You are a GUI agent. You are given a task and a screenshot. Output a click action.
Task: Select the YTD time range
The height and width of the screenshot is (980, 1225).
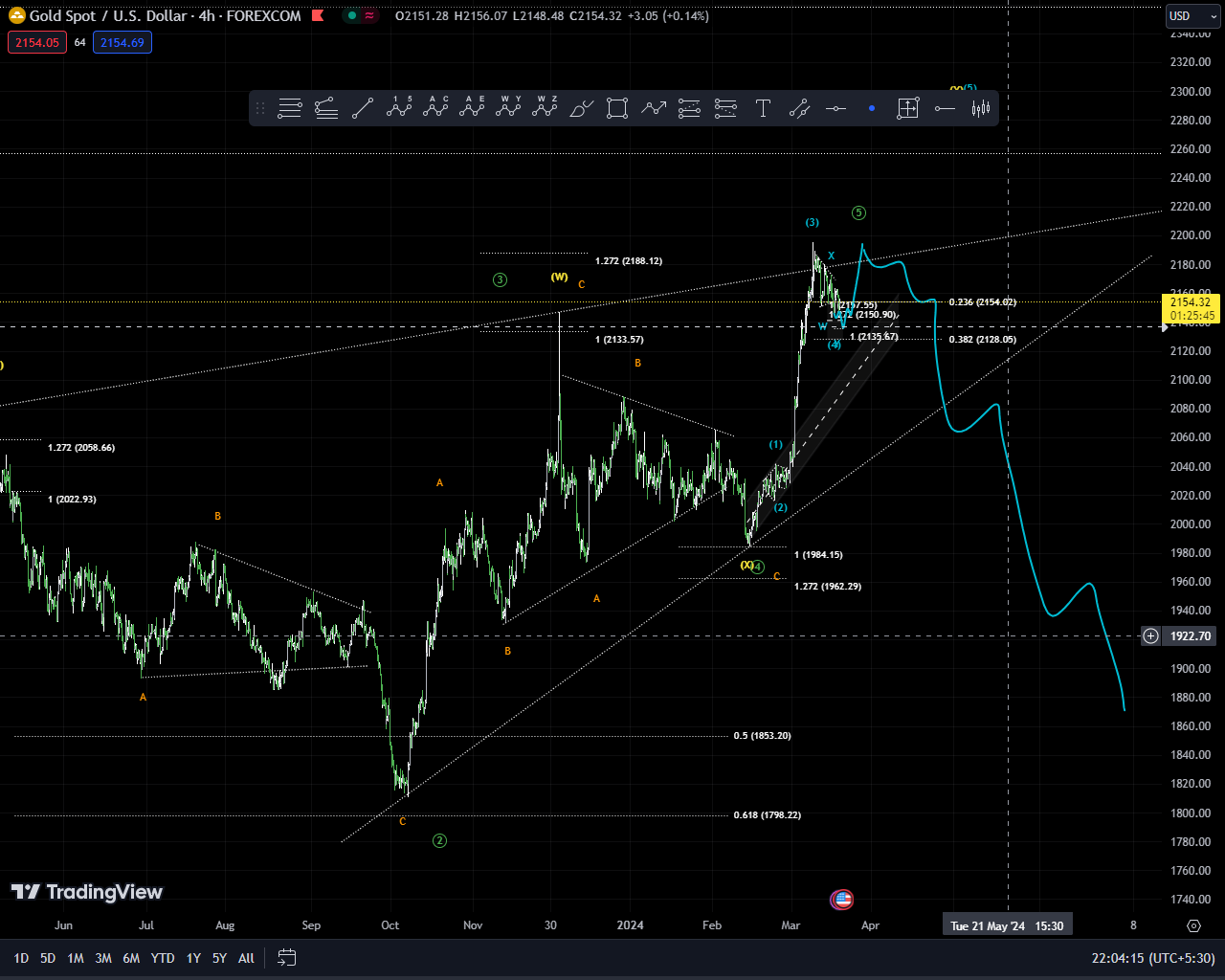pos(163,958)
